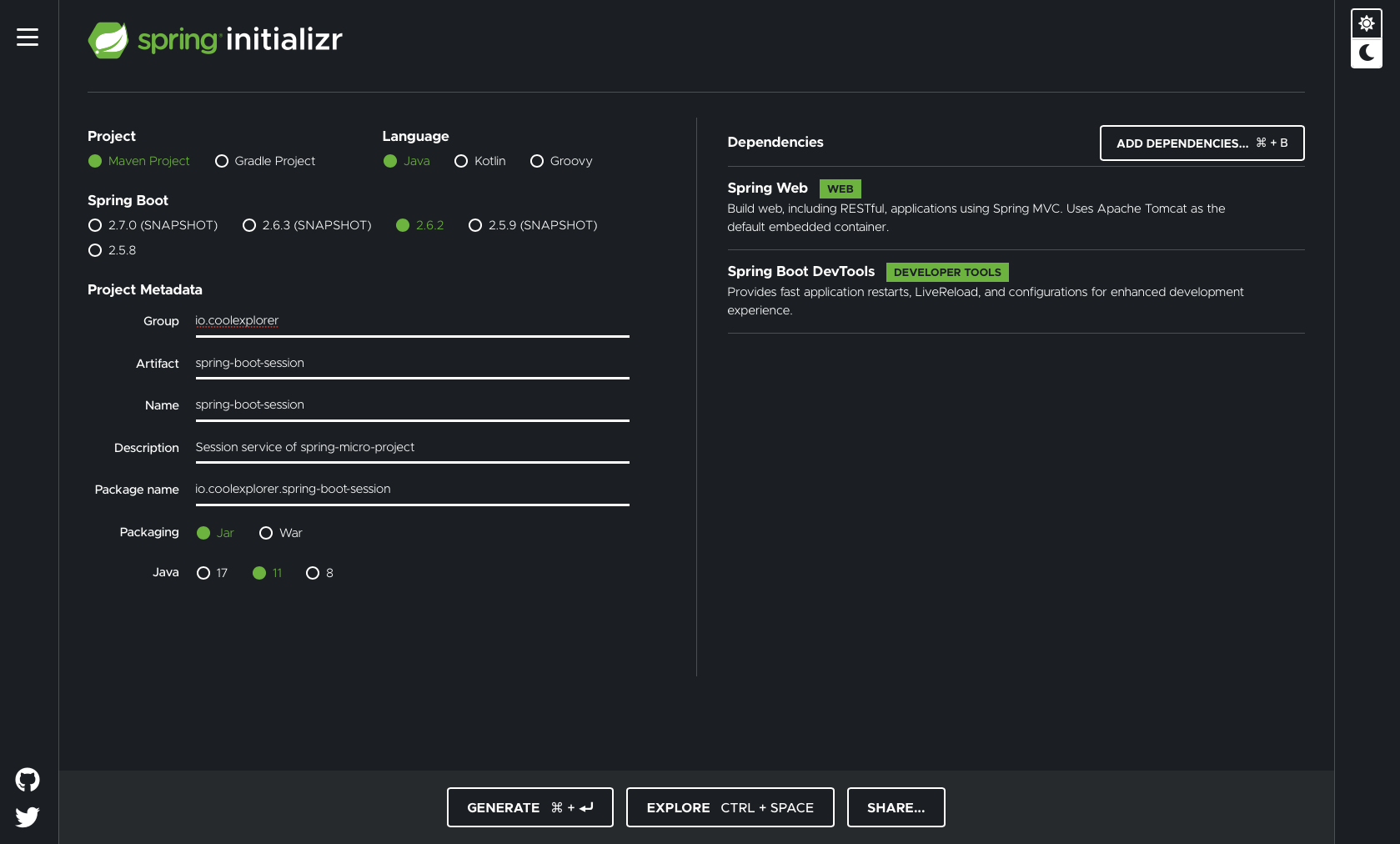The image size is (1400, 844).
Task: Open the hamburger side menu
Action: [x=28, y=38]
